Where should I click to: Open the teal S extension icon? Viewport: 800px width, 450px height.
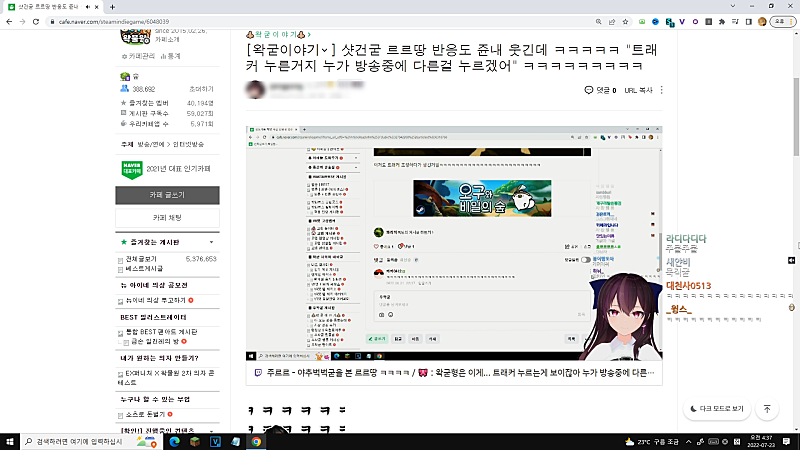click(x=669, y=22)
